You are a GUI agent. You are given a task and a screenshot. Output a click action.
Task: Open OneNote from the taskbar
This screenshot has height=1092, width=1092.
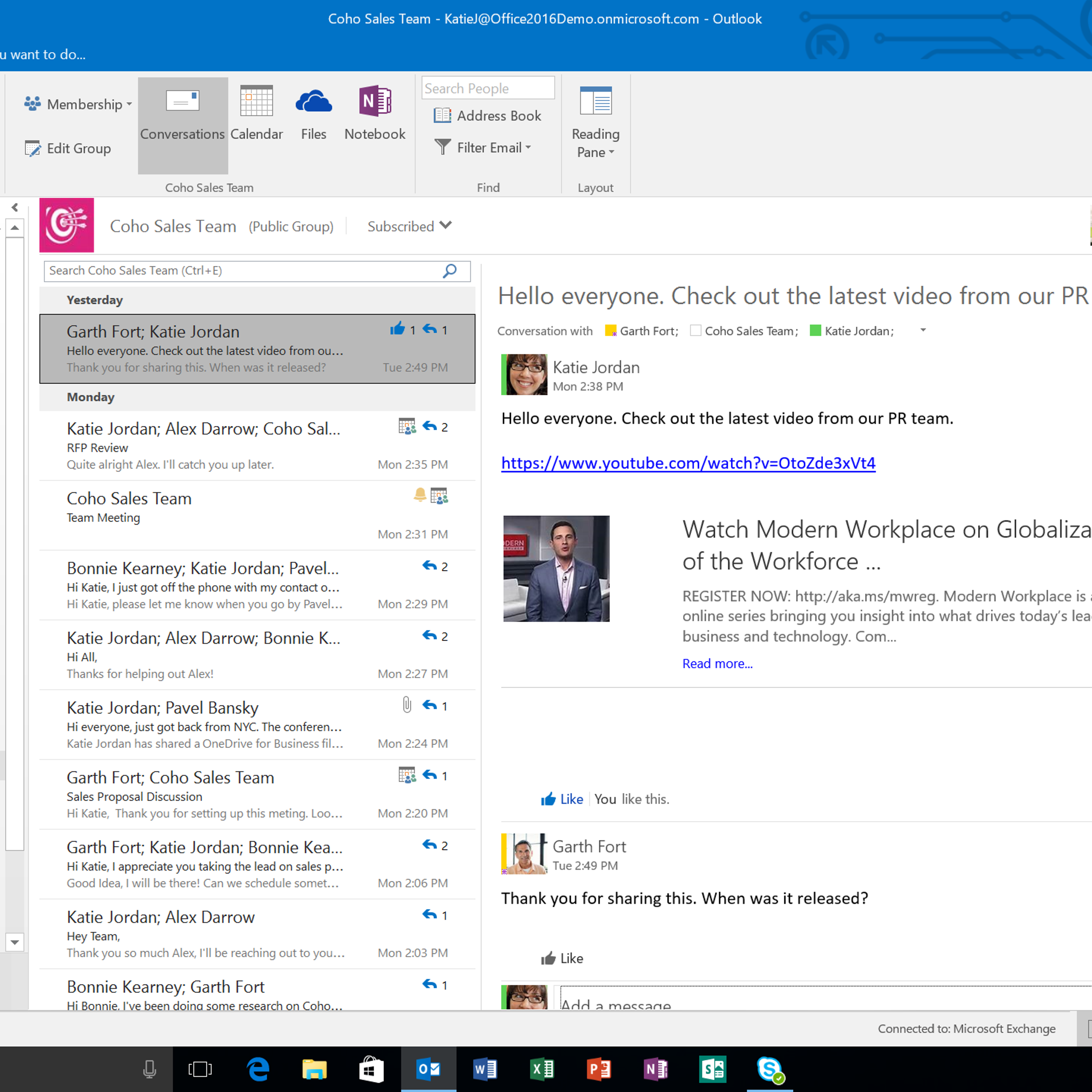656,1069
